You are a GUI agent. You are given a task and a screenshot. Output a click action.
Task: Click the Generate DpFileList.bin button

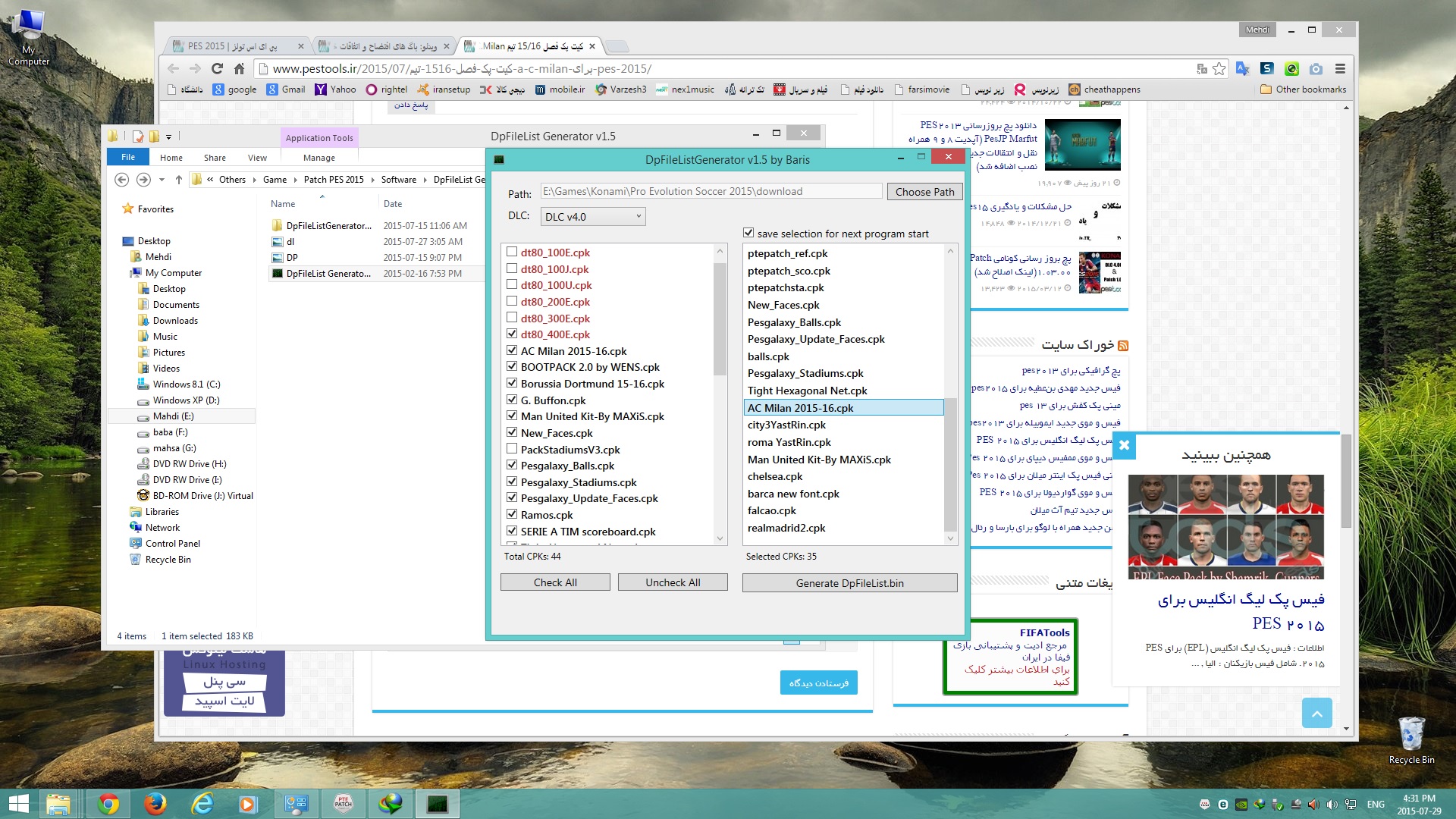849,583
